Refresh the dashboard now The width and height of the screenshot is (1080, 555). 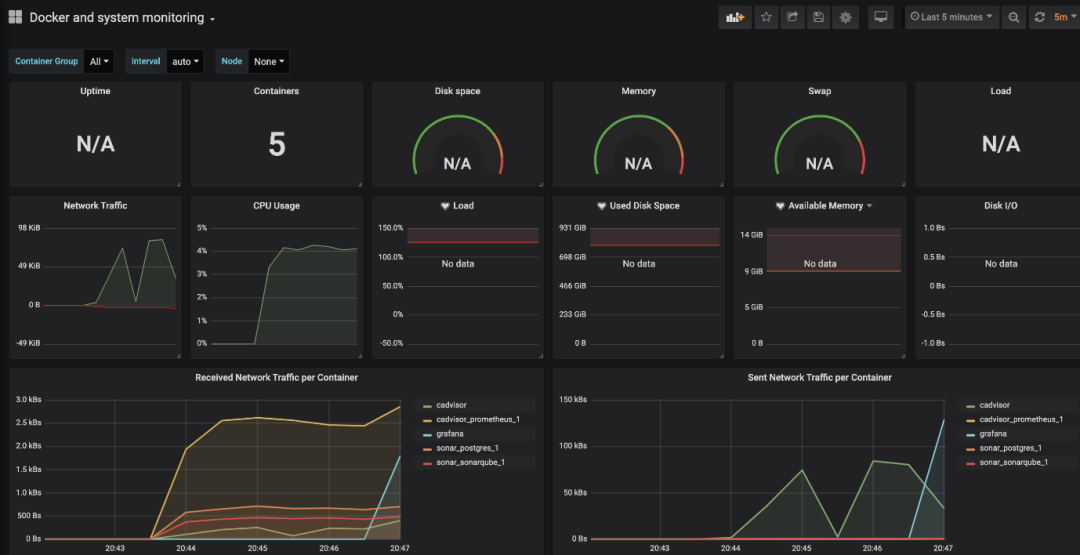pos(1039,17)
